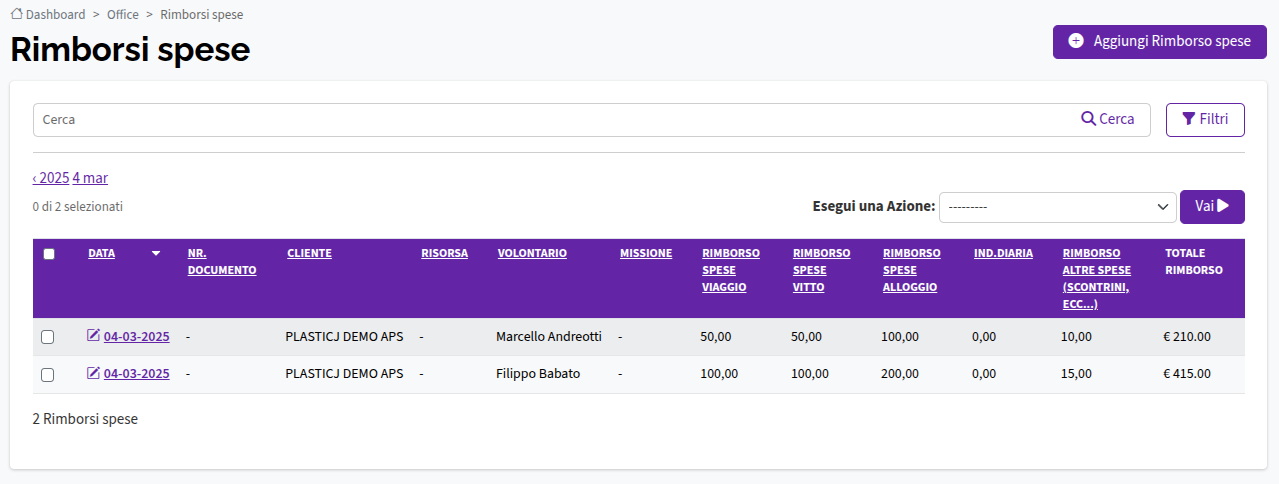Image resolution: width=1279 pixels, height=484 pixels.
Task: Click the plus icon in Aggiungi Rimborso spese
Action: 1076,41
